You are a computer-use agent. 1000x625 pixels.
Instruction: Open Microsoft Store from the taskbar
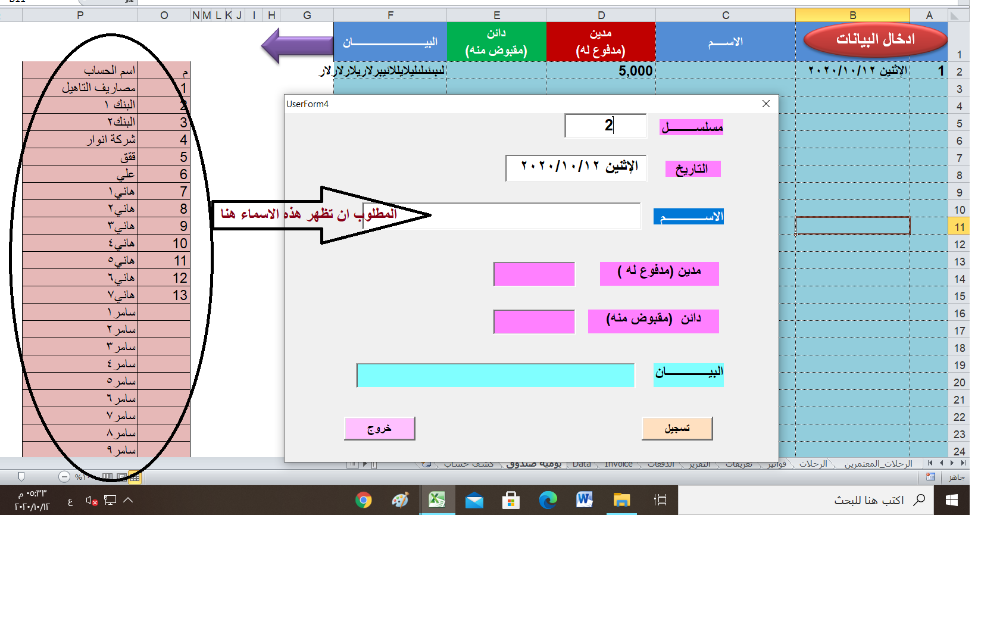point(511,501)
